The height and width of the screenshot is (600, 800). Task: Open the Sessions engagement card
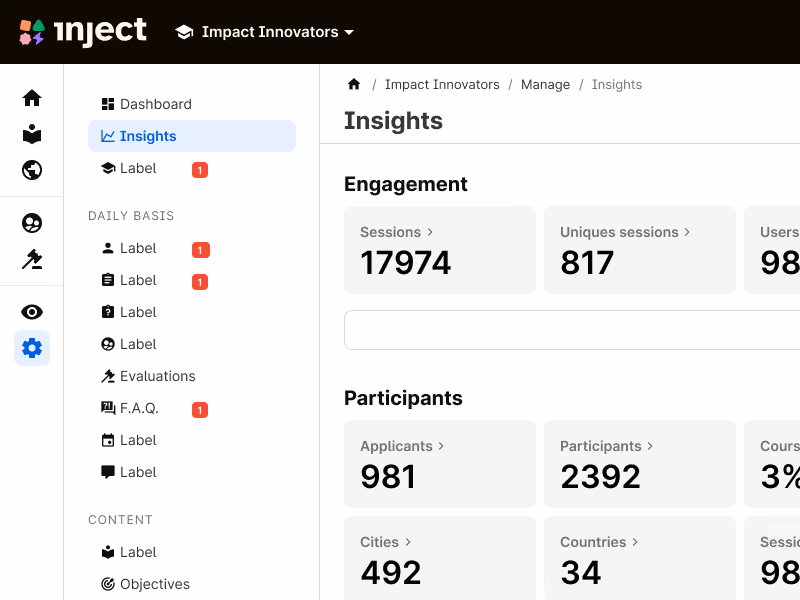point(440,250)
